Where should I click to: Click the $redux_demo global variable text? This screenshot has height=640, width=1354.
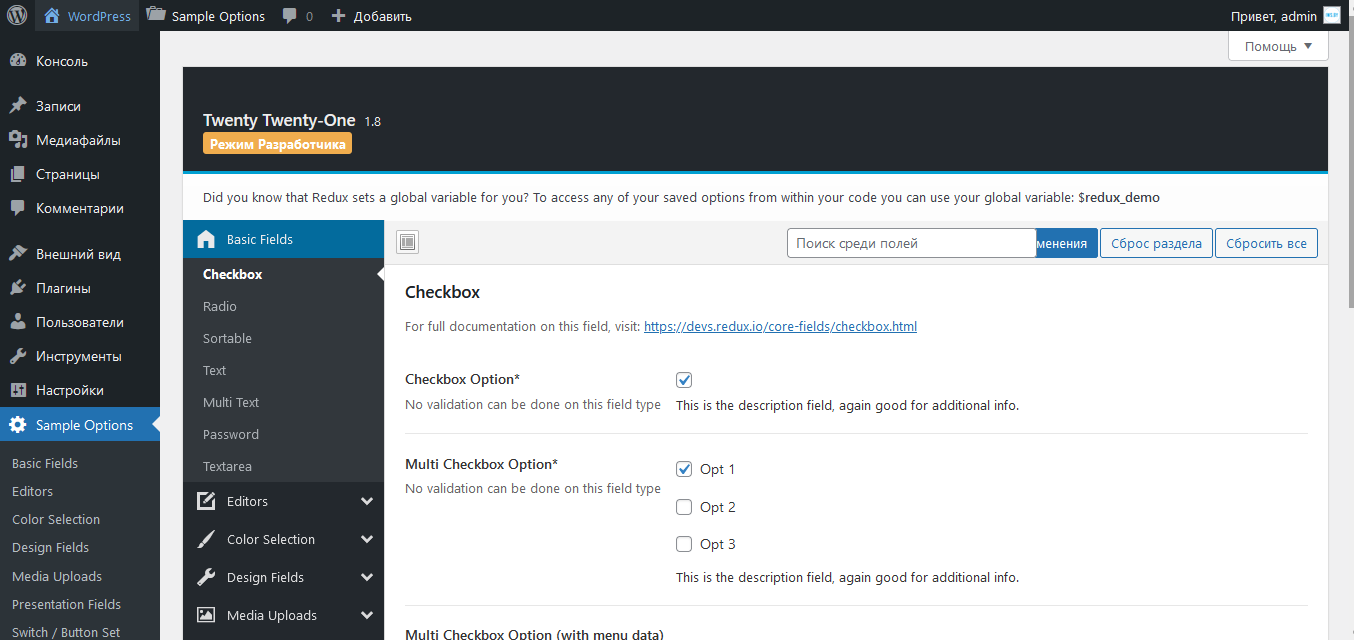click(1119, 198)
